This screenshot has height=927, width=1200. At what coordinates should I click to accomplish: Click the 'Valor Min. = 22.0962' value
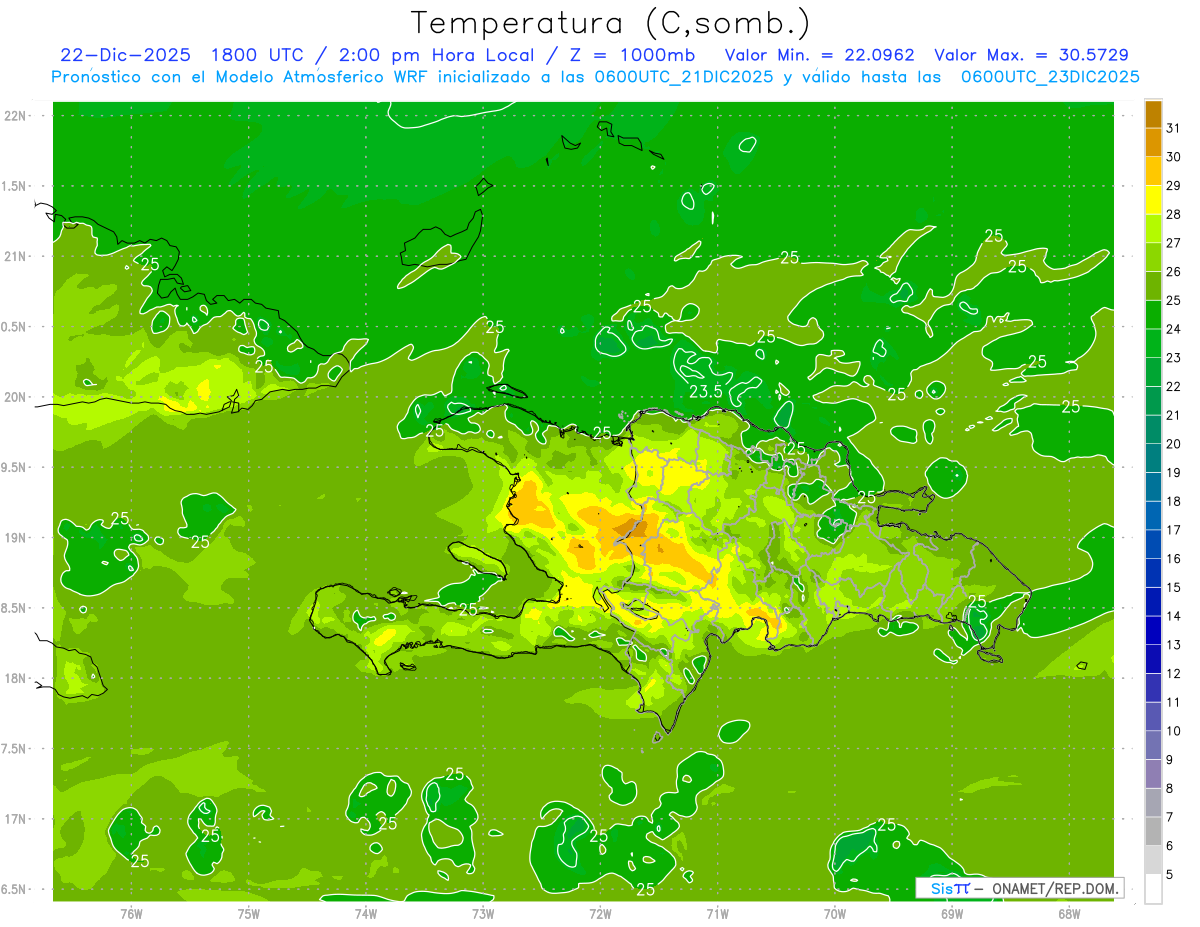coord(819,55)
